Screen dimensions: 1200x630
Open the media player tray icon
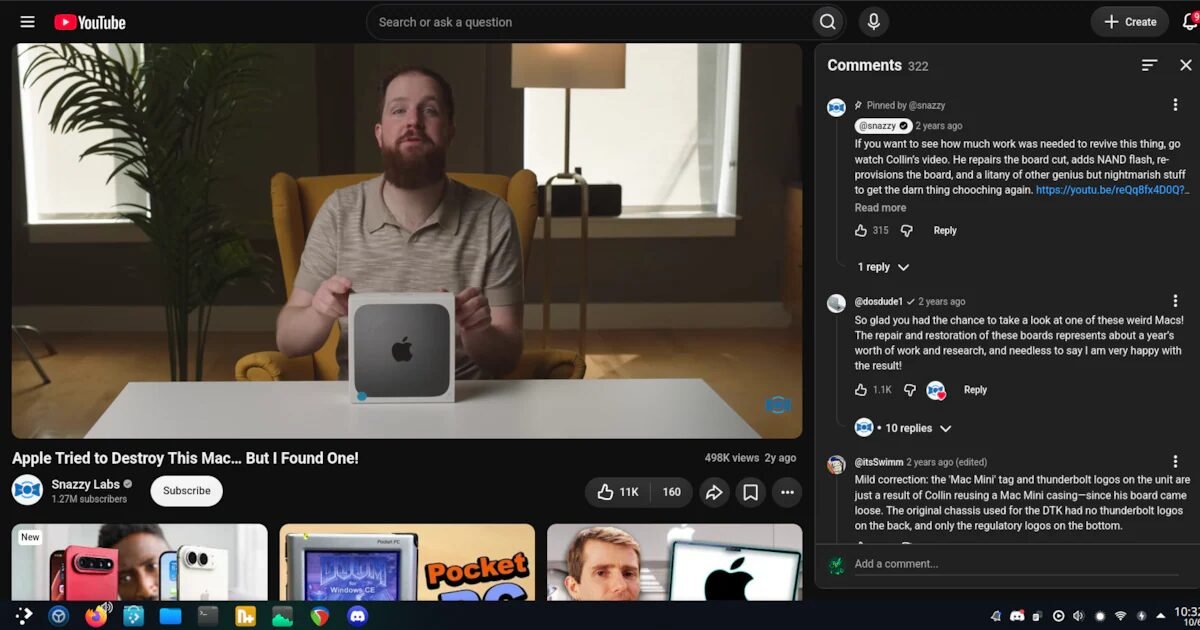pyautogui.click(x=1059, y=616)
